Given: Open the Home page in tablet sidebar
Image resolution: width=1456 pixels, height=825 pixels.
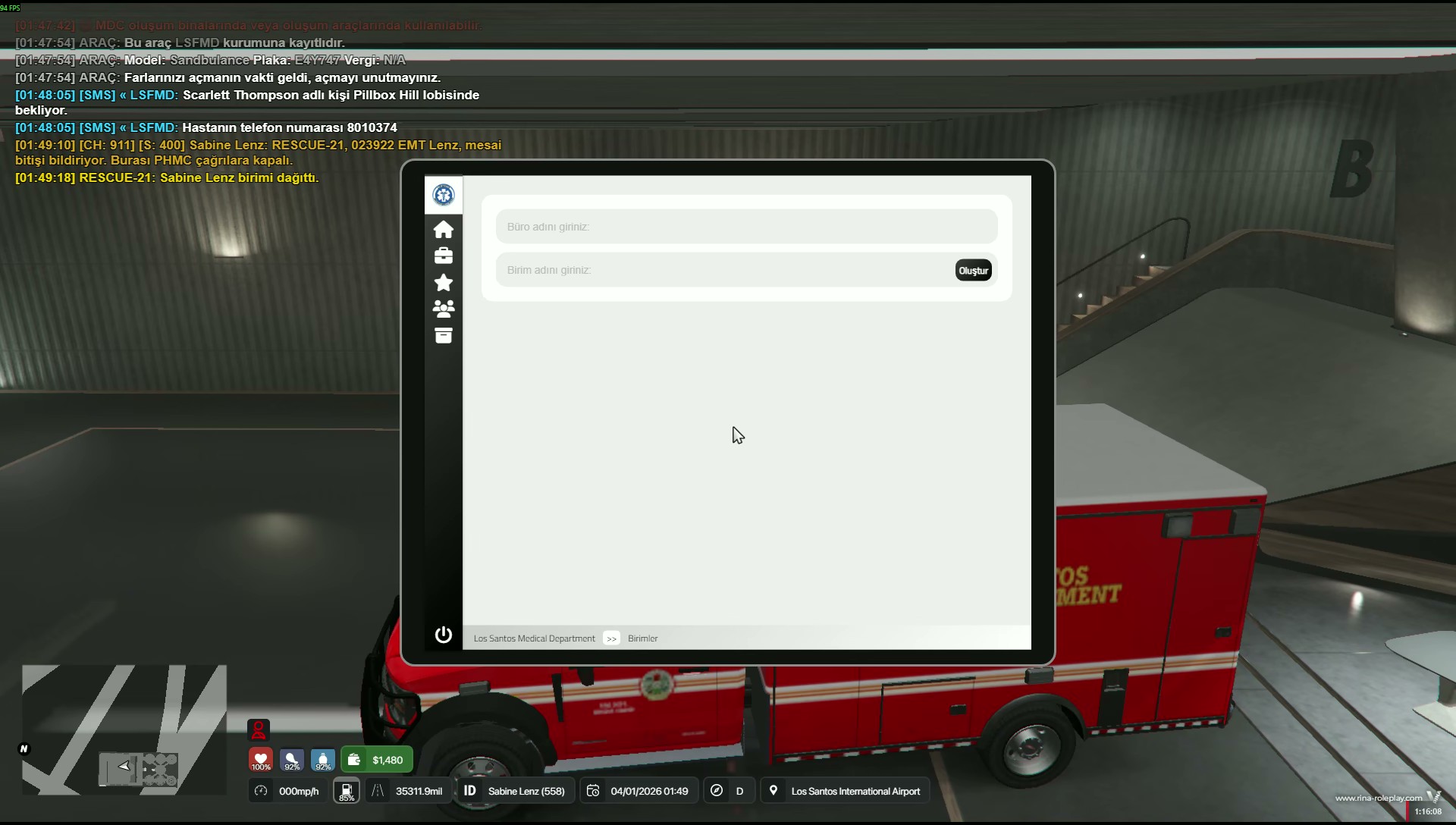Looking at the screenshot, I should pyautogui.click(x=444, y=229).
